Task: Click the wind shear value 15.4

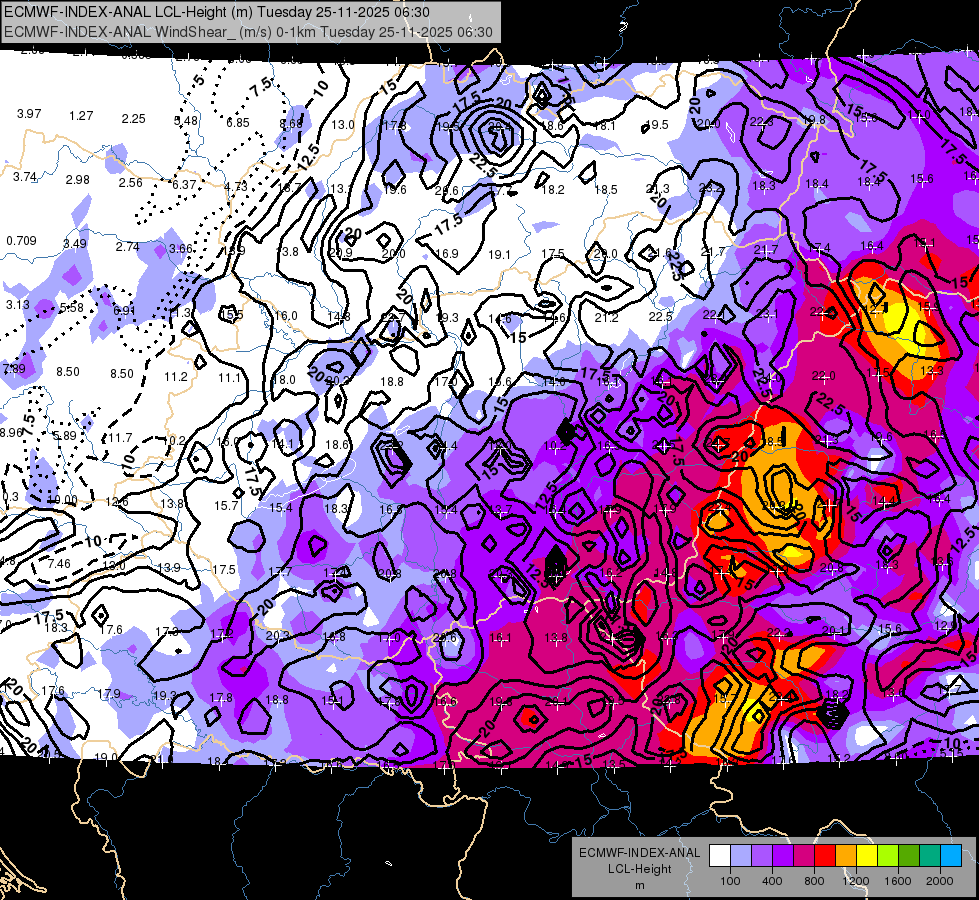Action: coord(281,508)
